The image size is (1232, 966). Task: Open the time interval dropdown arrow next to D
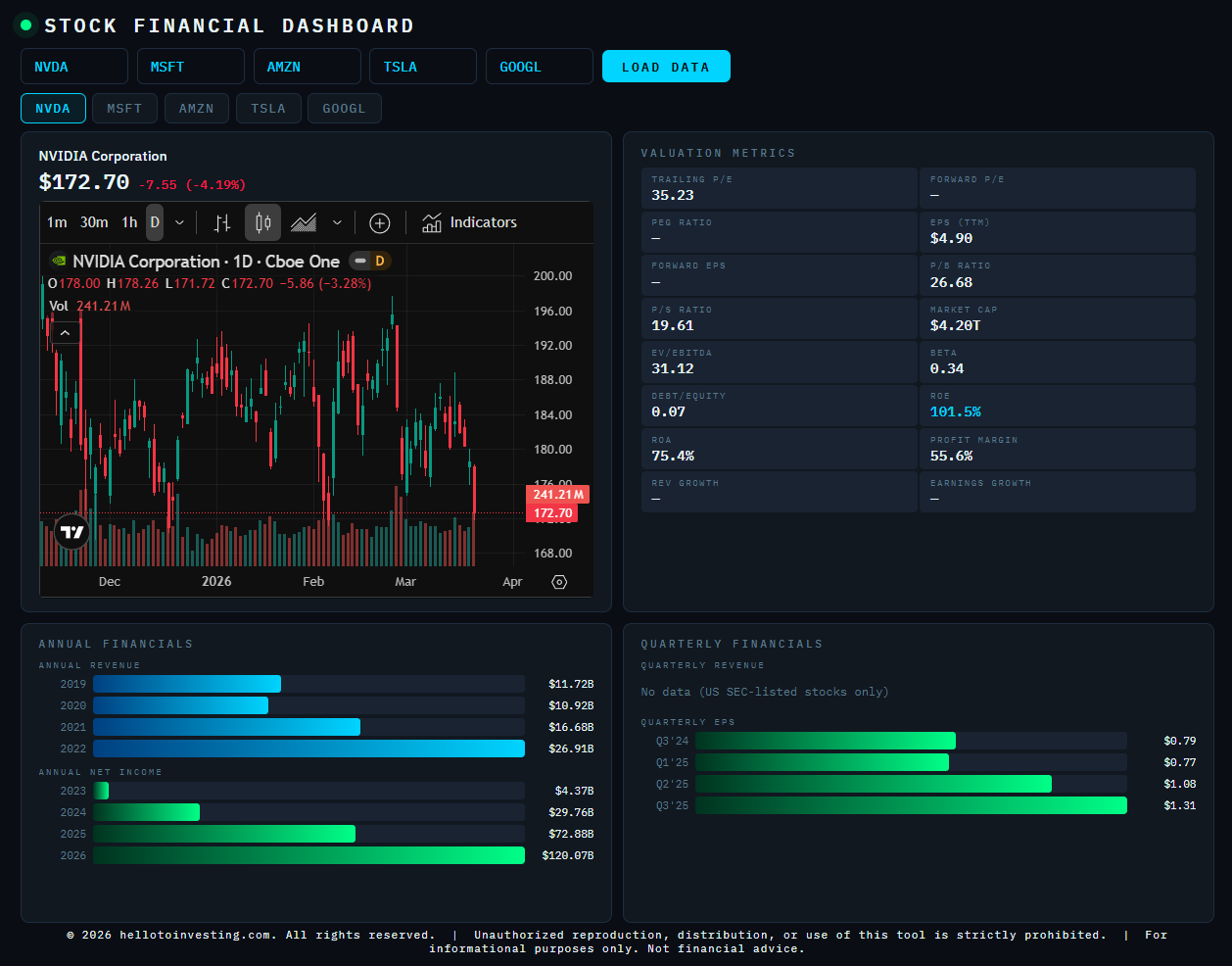click(179, 222)
